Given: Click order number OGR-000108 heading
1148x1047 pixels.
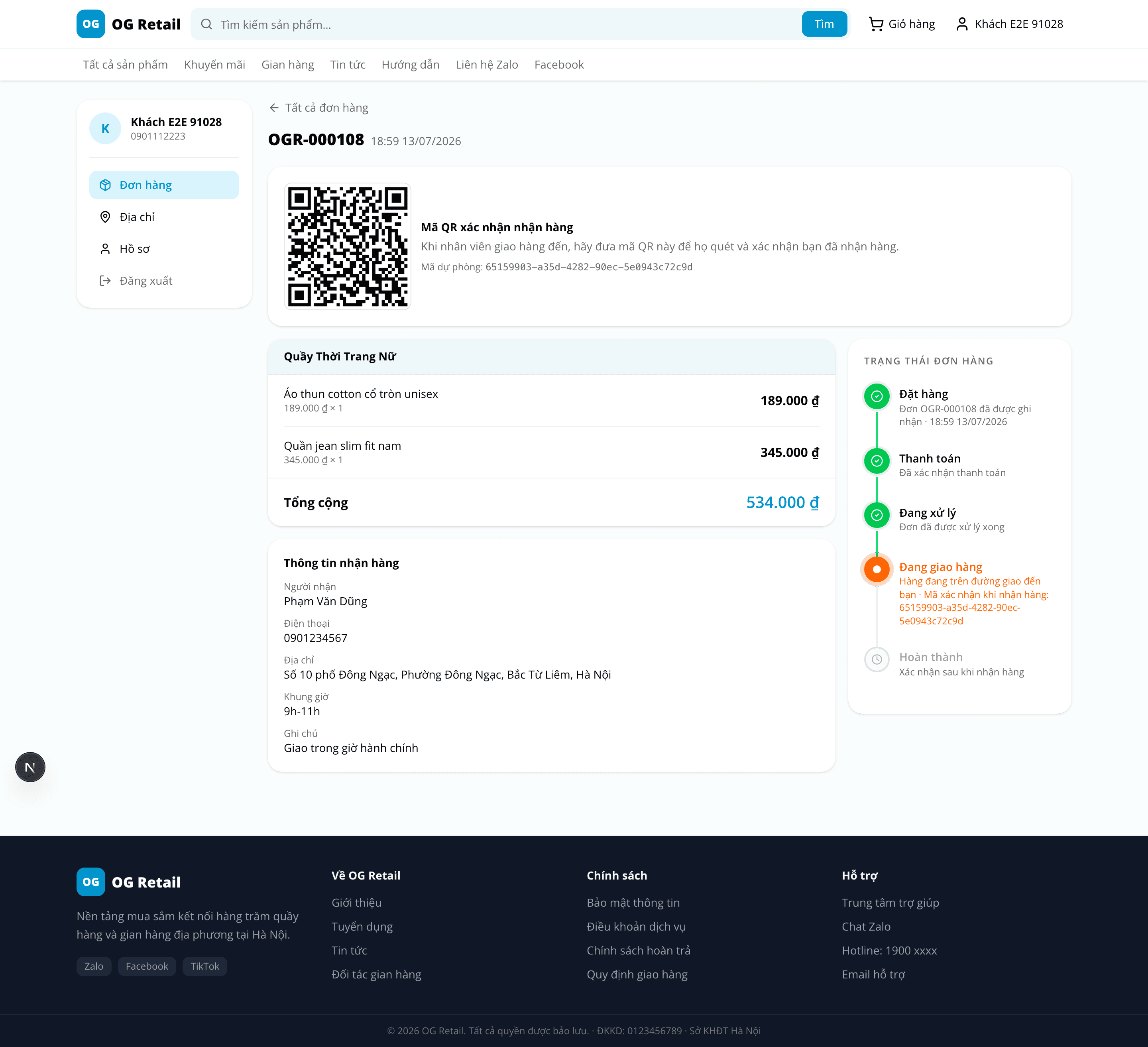Looking at the screenshot, I should 316,140.
